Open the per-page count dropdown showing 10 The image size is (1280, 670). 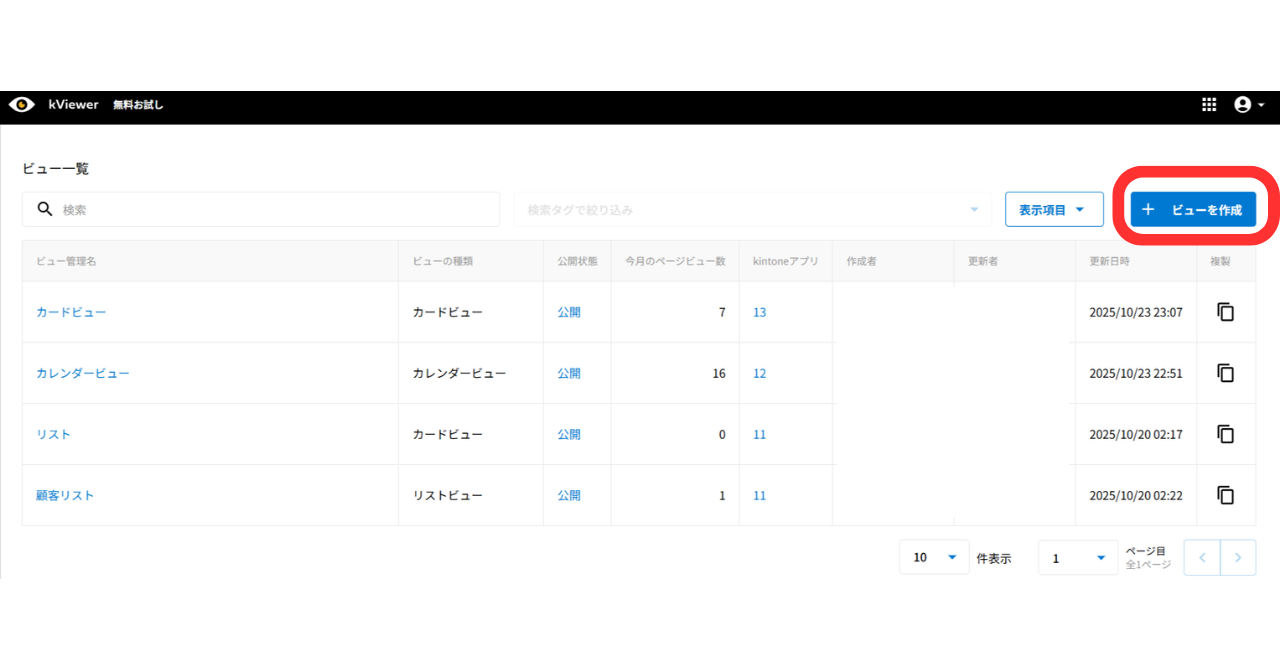(x=933, y=557)
